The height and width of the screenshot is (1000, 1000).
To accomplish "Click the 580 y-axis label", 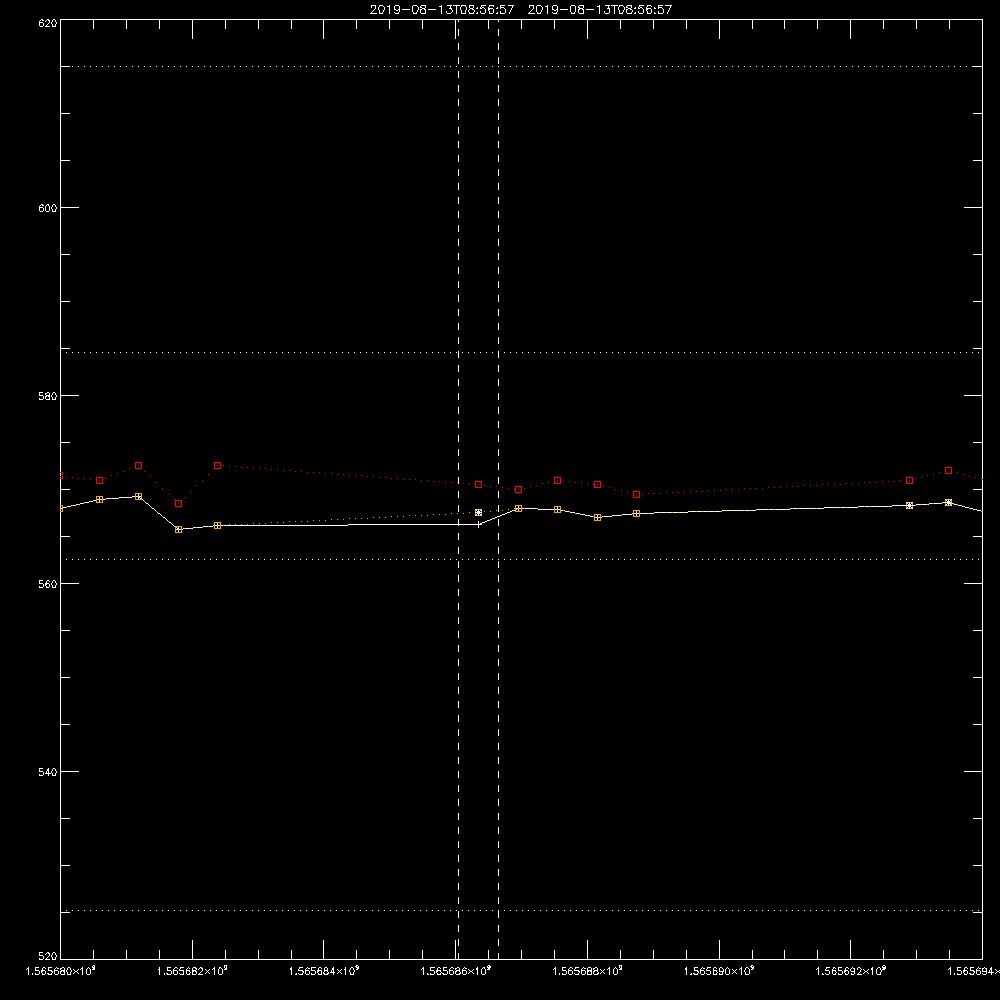I will (x=48, y=395).
